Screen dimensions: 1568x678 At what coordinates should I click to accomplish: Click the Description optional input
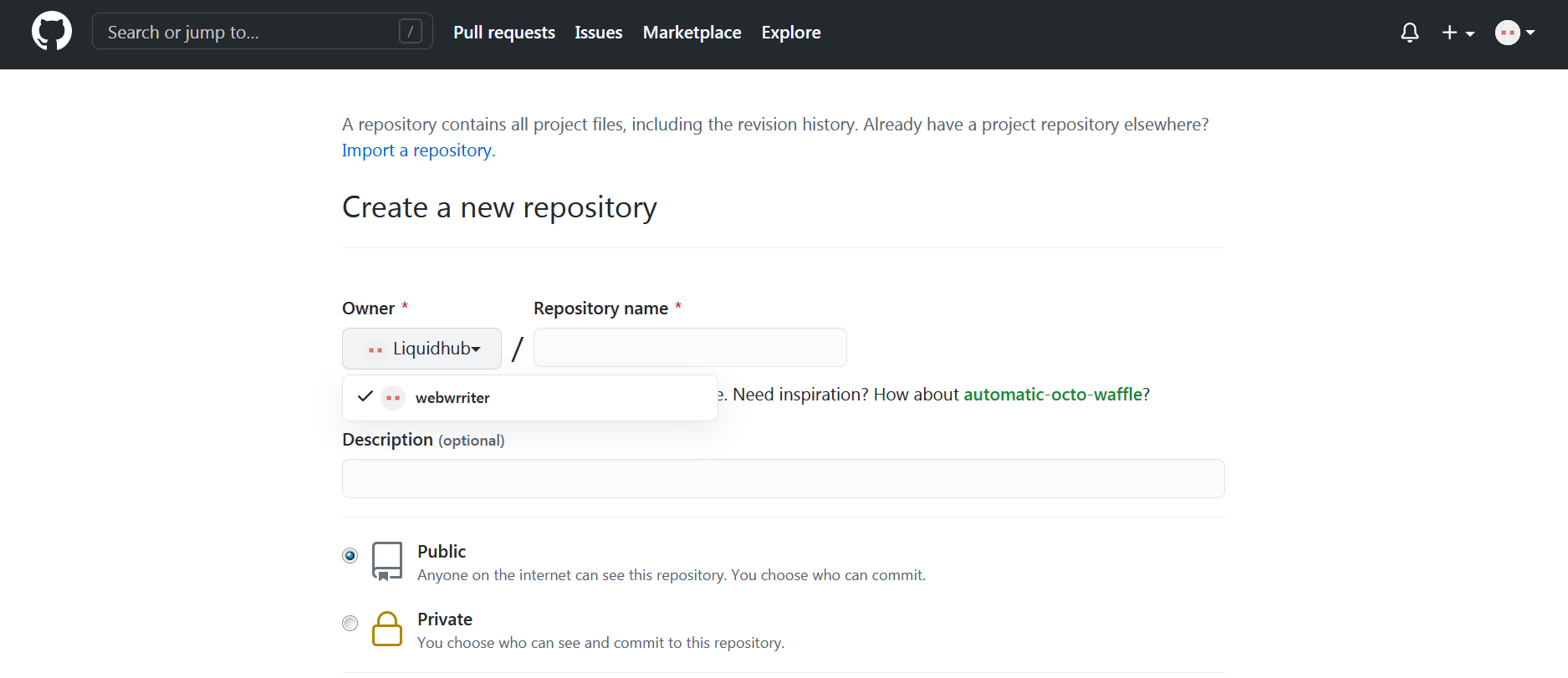[x=784, y=479]
